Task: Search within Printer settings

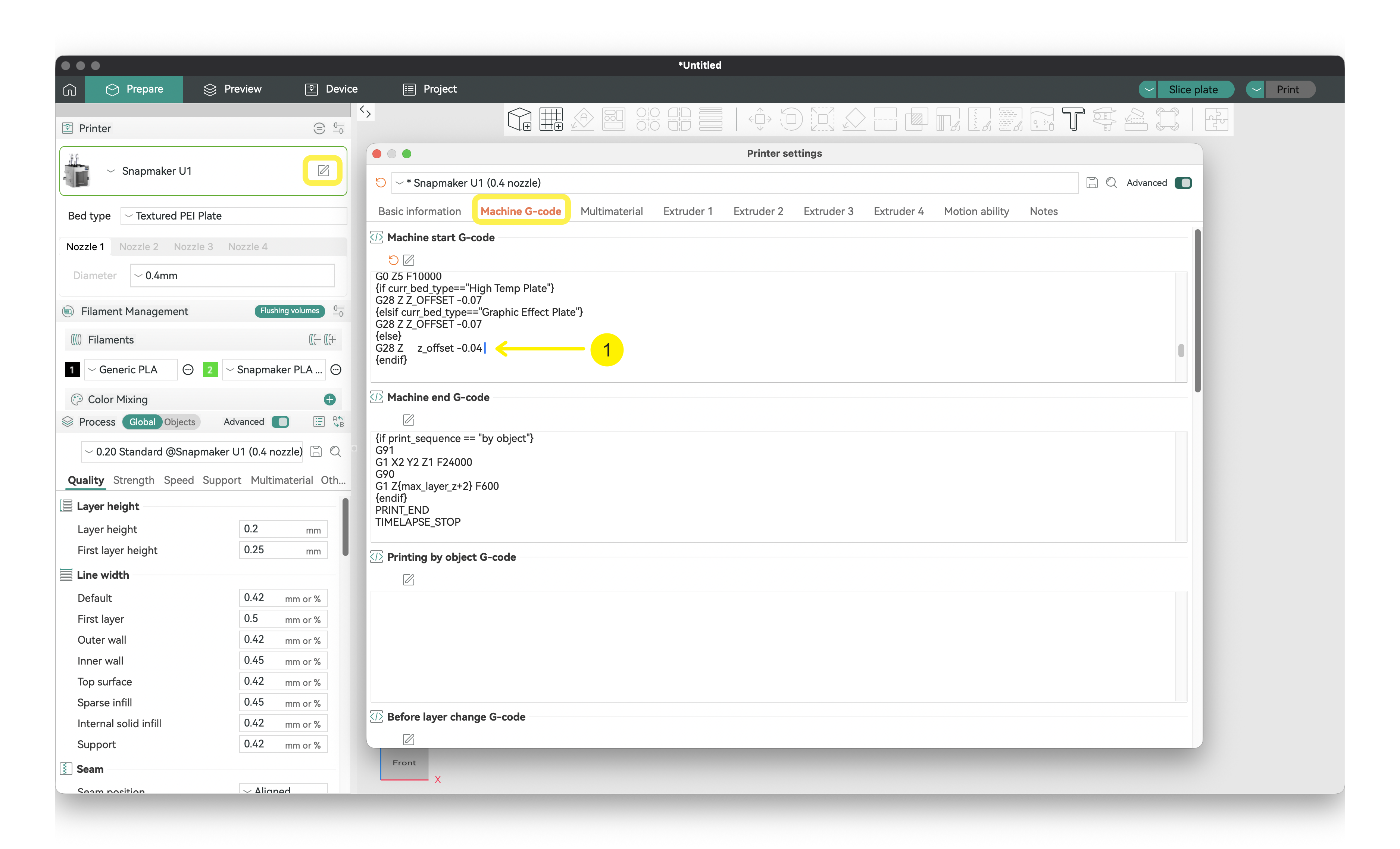Action: point(1111,183)
